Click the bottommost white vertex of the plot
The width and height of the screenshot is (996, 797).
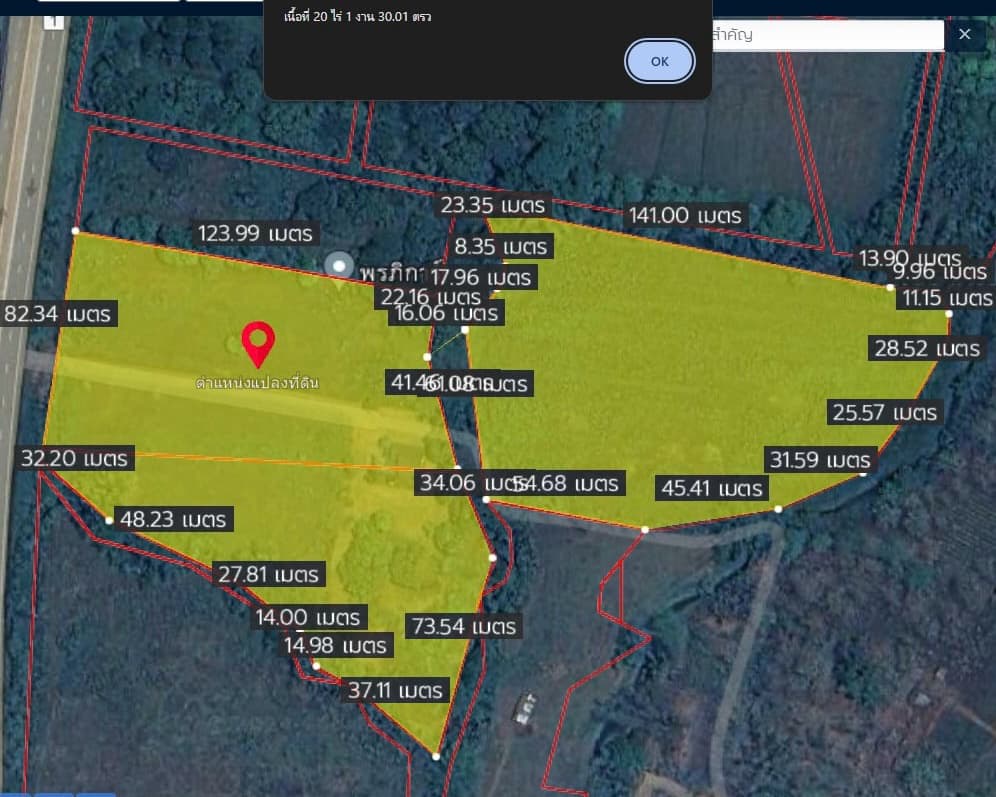436,756
